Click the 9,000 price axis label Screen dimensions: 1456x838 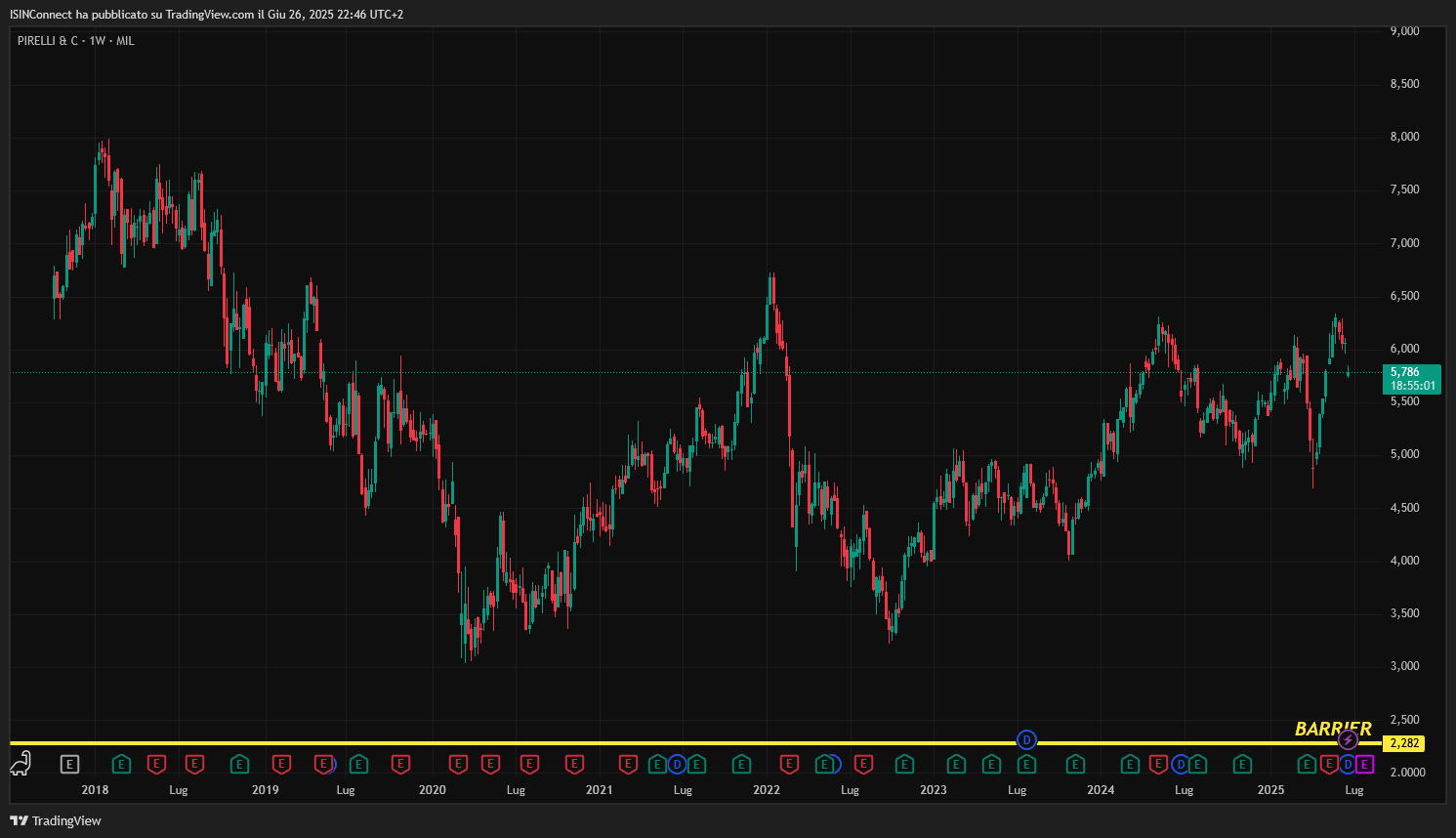1404,31
